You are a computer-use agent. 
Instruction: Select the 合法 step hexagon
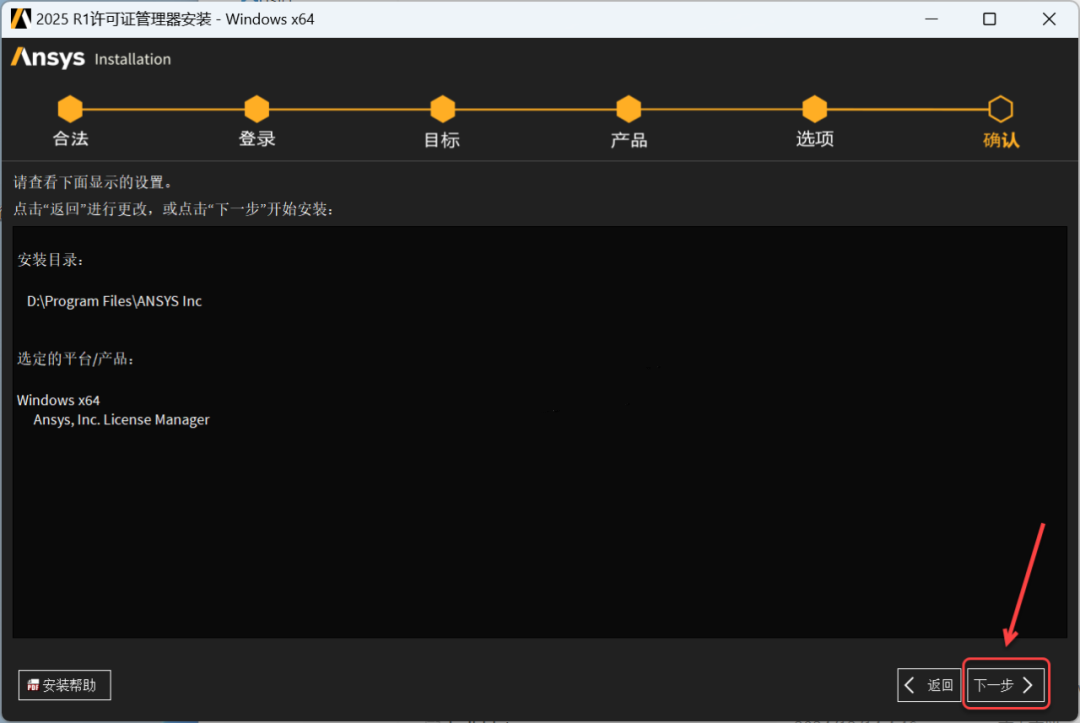[x=70, y=109]
